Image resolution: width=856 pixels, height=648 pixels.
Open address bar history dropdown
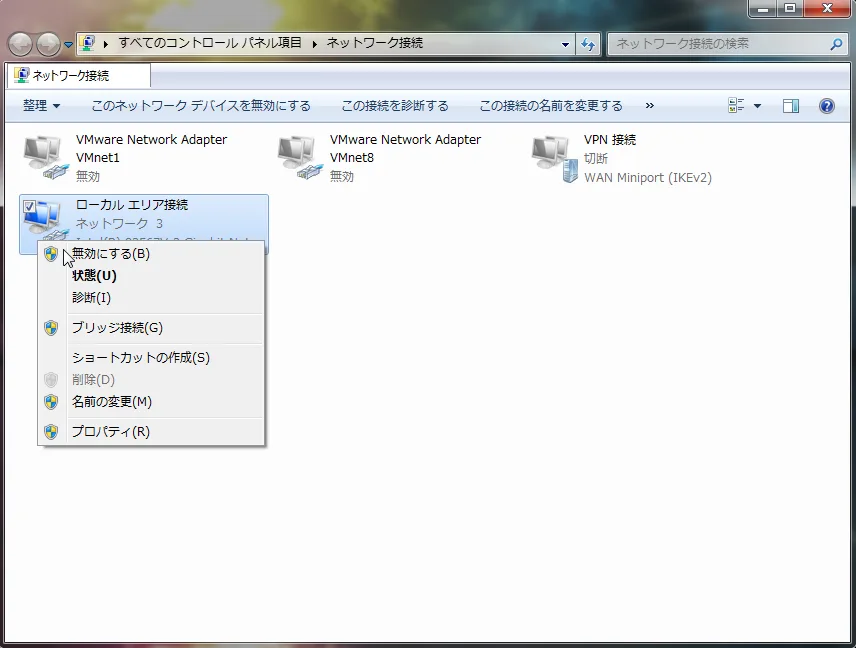(x=566, y=44)
